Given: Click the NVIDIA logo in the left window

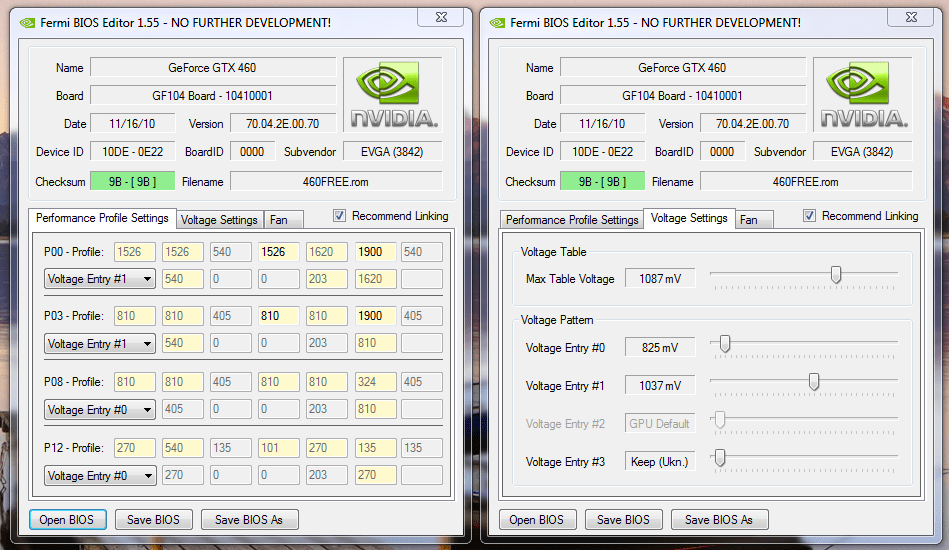Looking at the screenshot, I should coord(394,94).
